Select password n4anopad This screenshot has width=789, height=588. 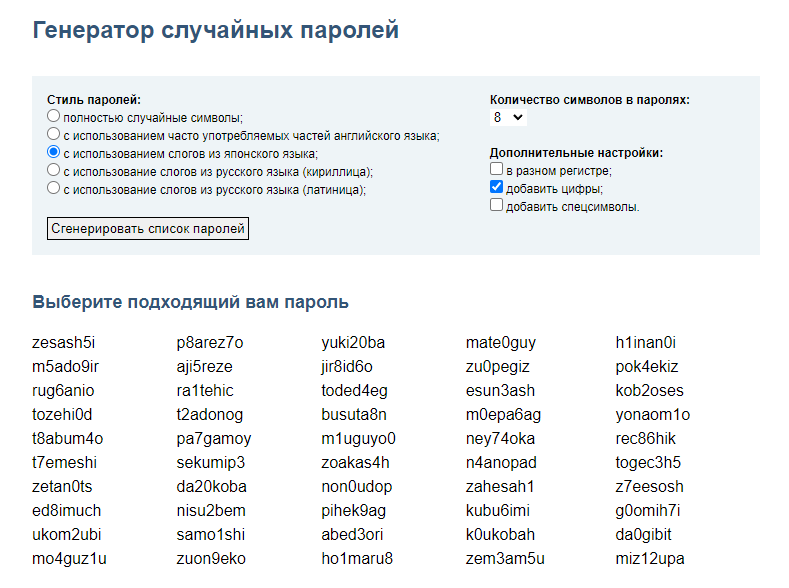[x=502, y=463]
